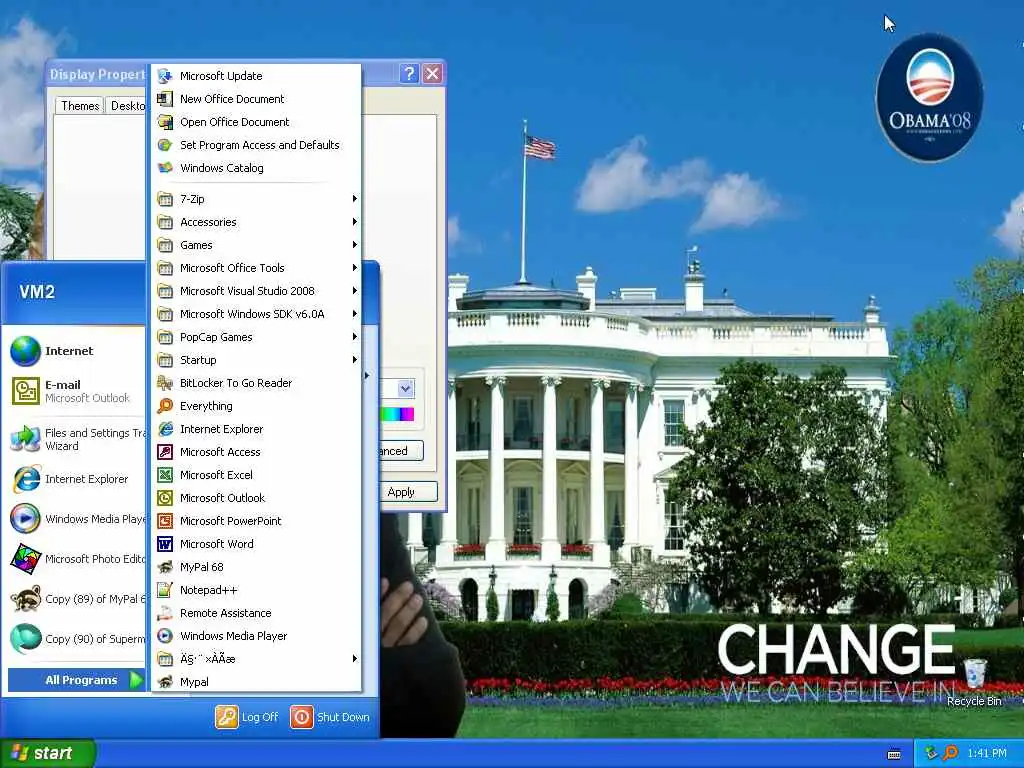
Task: Click Shut Down button
Action: point(330,717)
